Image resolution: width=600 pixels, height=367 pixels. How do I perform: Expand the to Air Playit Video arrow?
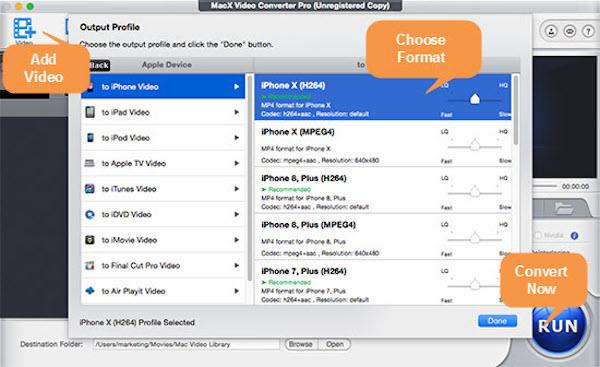(236, 291)
